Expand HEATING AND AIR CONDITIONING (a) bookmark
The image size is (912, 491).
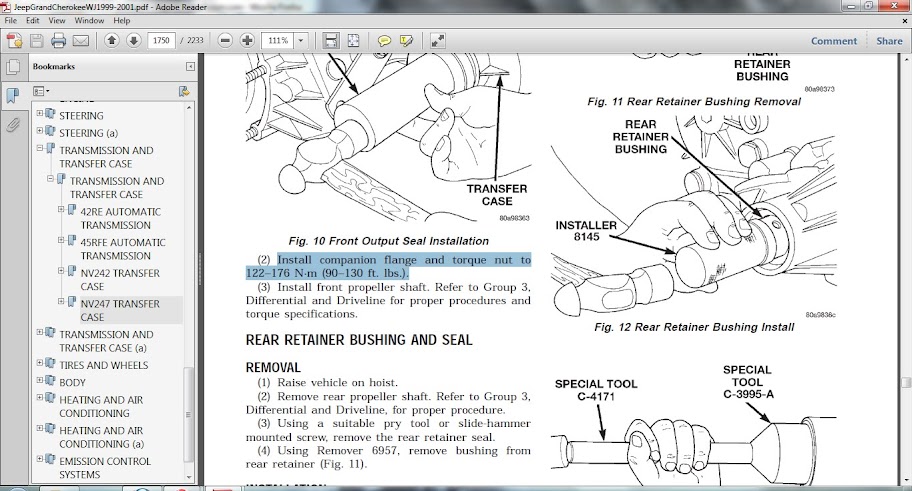coord(40,428)
